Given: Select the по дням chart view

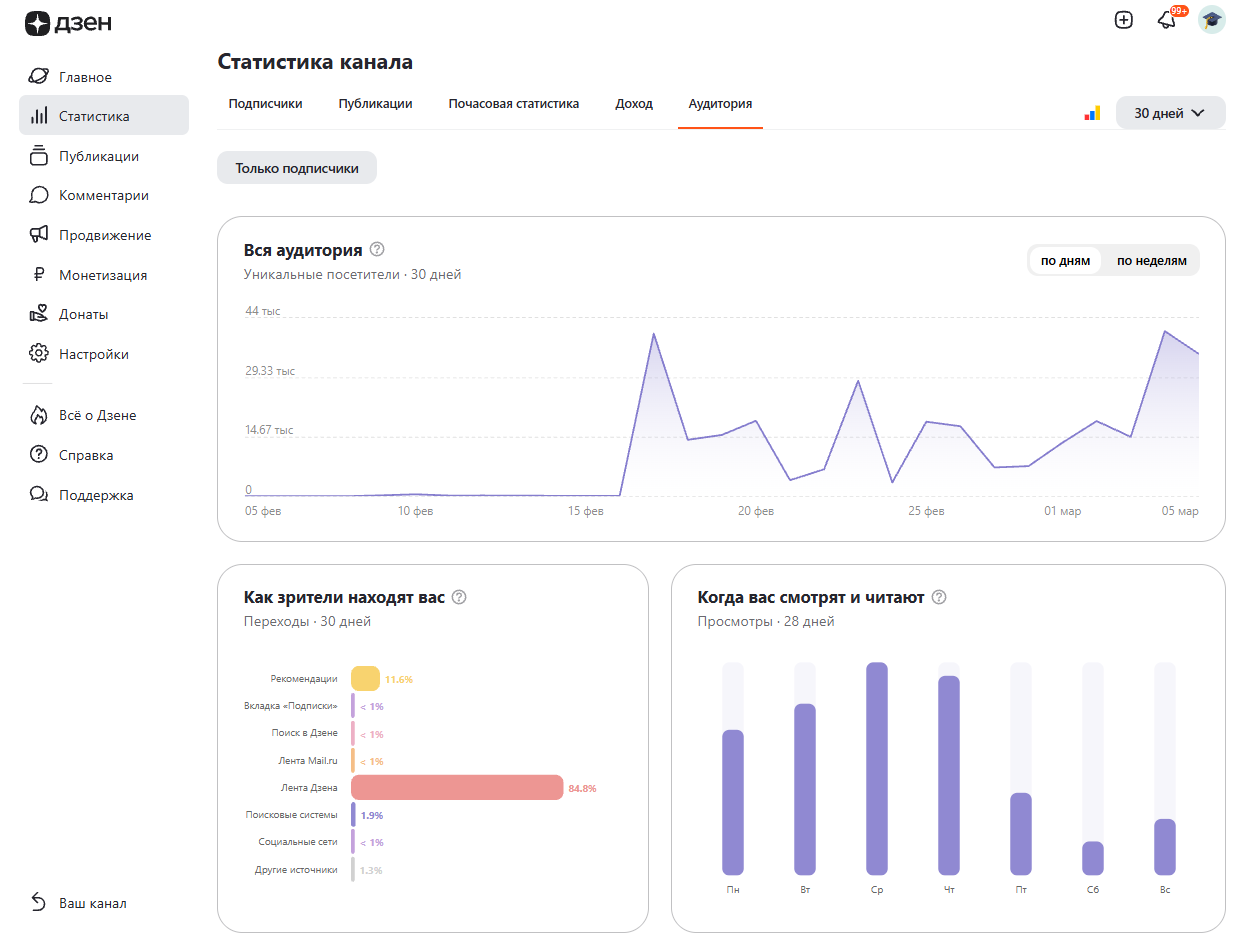Looking at the screenshot, I should 1065,261.
